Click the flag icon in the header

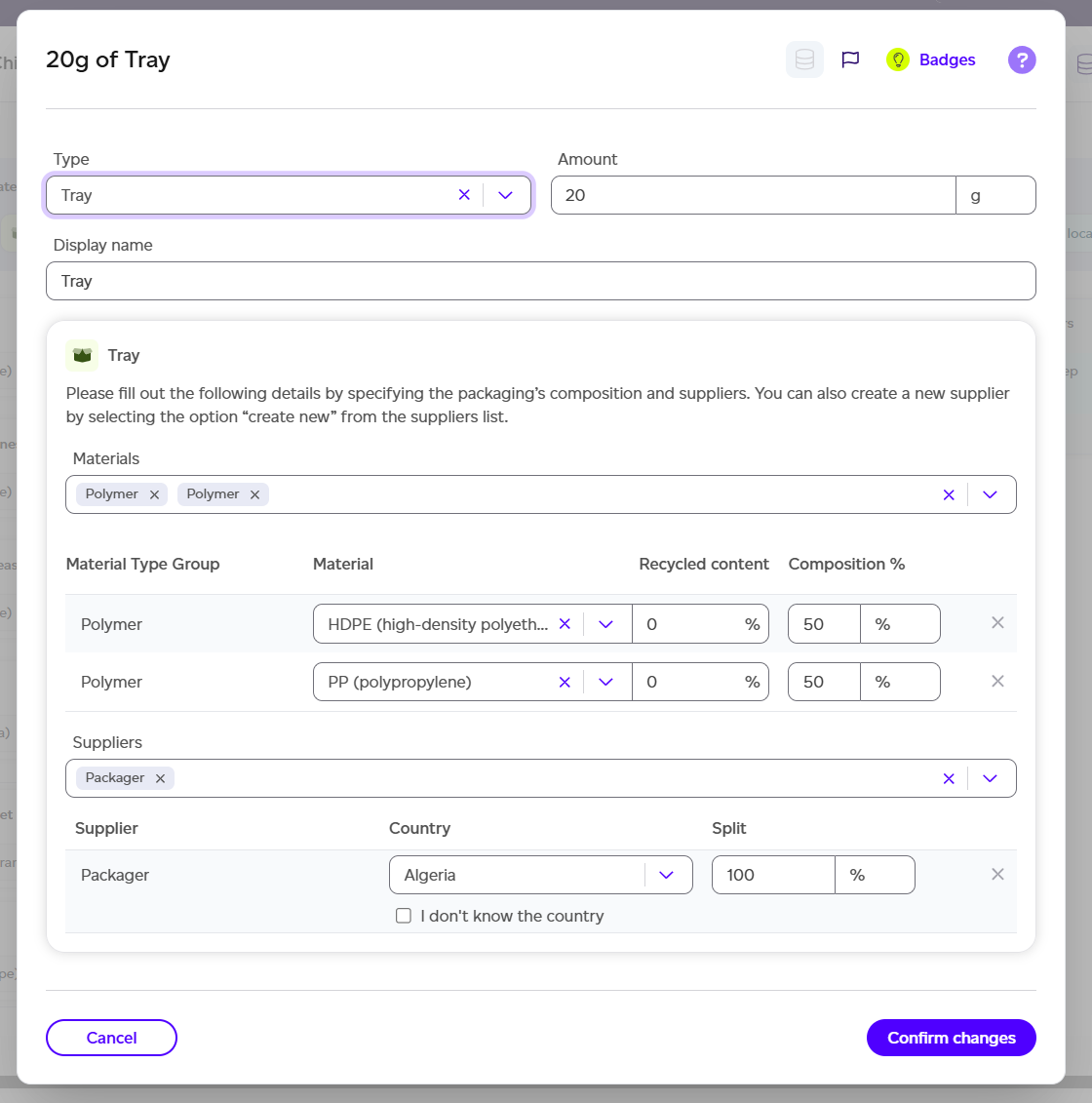(x=850, y=59)
